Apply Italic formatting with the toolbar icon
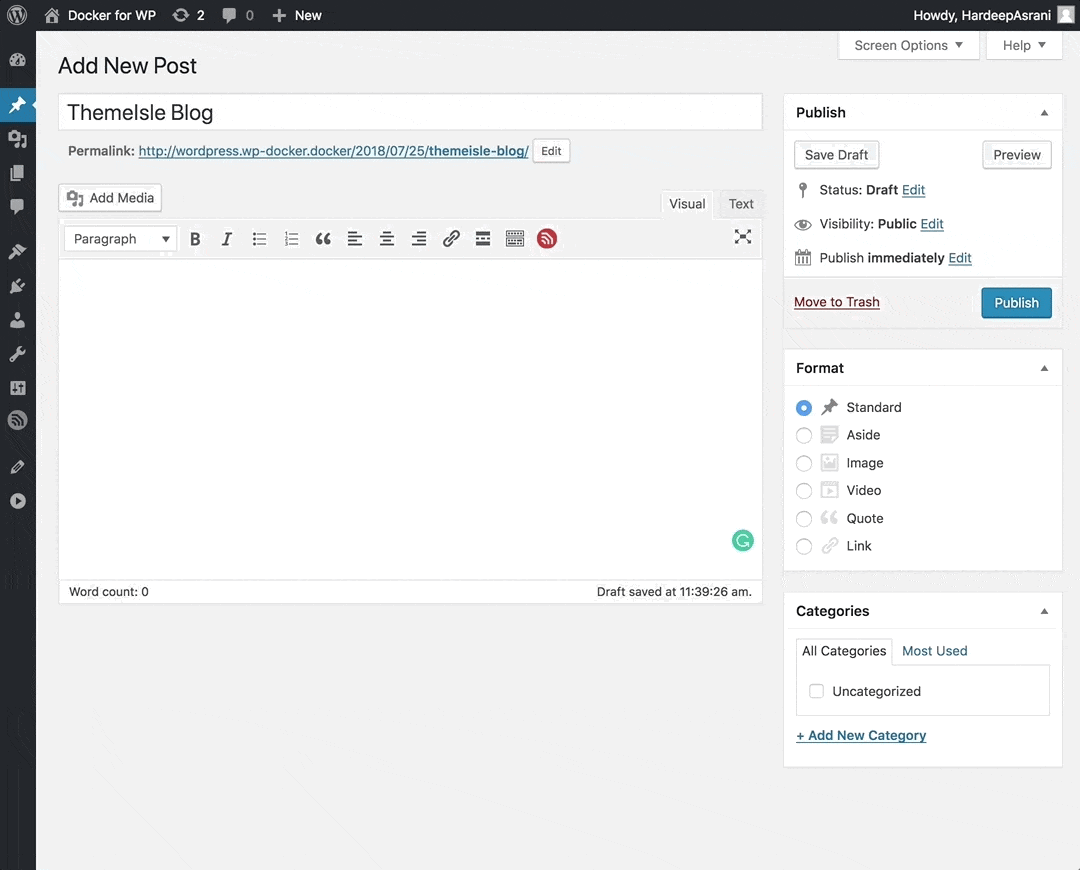The image size is (1080, 870). point(226,238)
